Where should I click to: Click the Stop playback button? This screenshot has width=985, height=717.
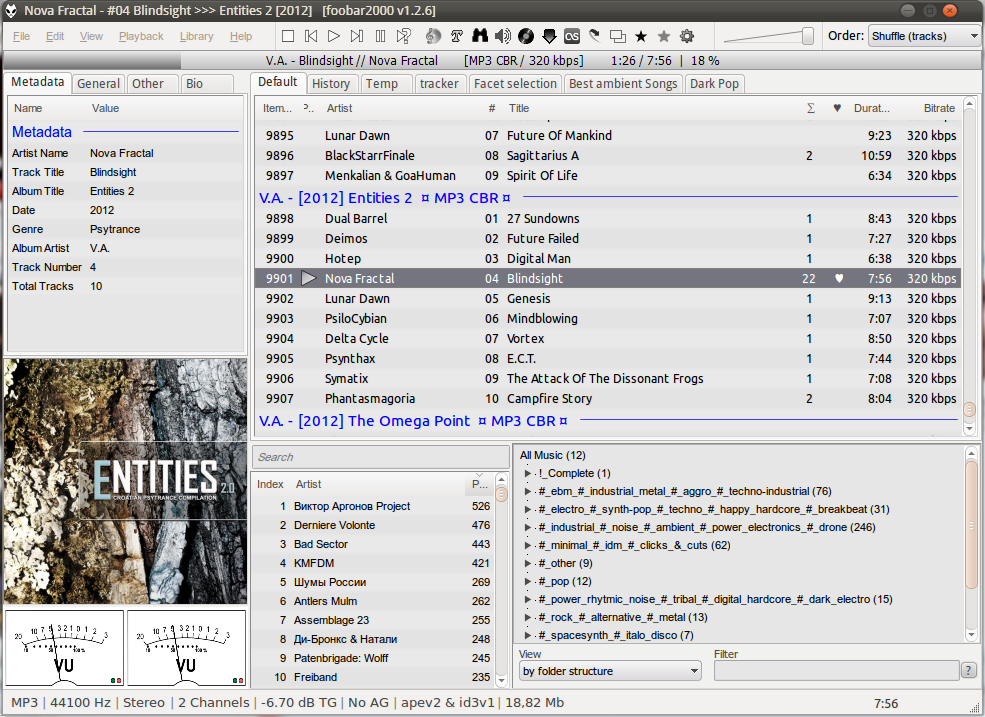pyautogui.click(x=288, y=36)
